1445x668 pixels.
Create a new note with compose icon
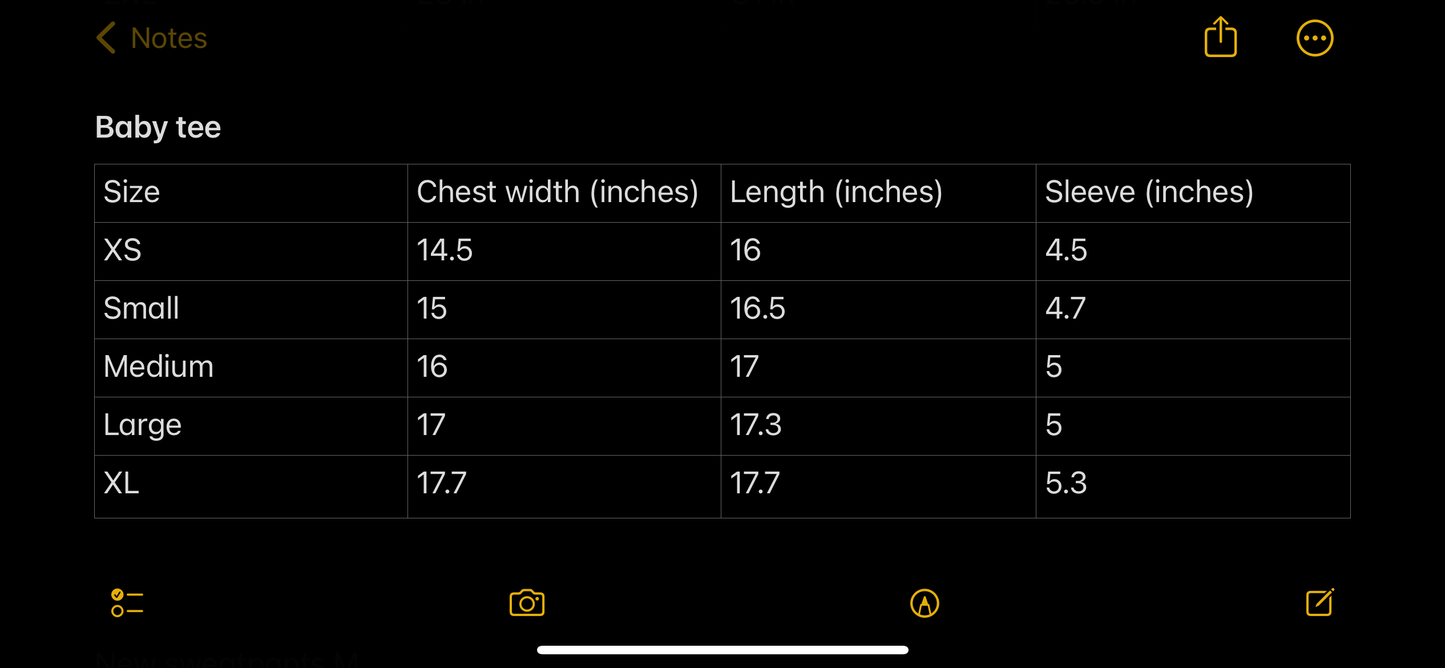pos(1320,602)
